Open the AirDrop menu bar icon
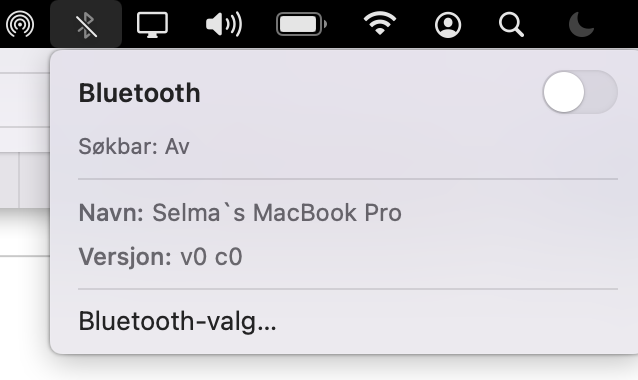 [x=20, y=24]
